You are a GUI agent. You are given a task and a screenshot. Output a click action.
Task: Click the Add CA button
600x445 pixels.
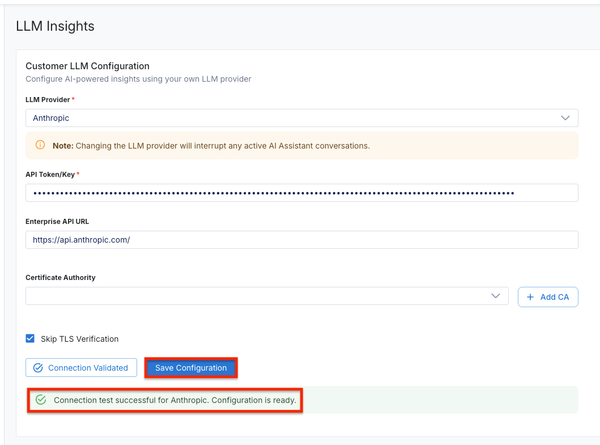pyautogui.click(x=548, y=297)
